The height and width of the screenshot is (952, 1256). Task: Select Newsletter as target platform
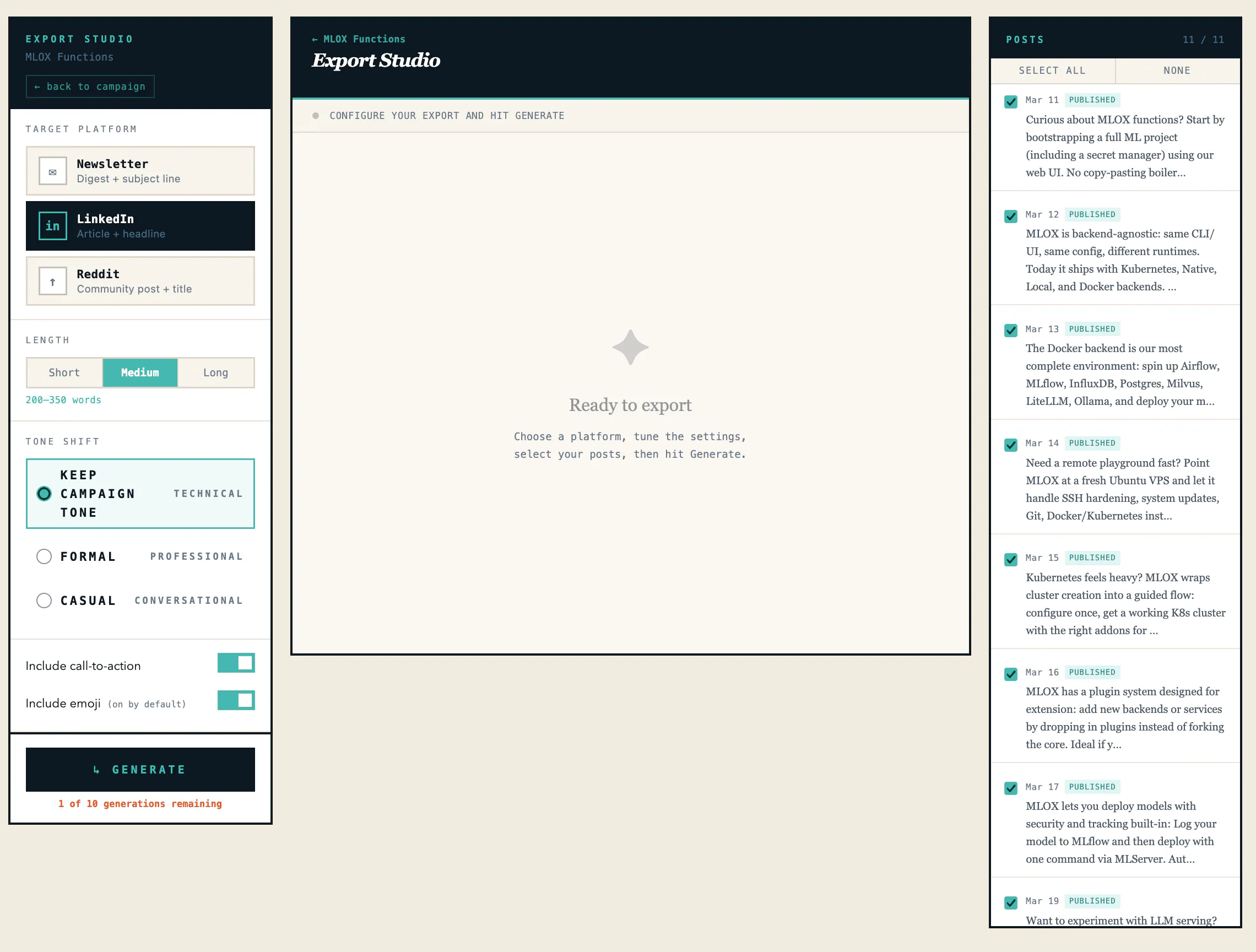pyautogui.click(x=140, y=171)
